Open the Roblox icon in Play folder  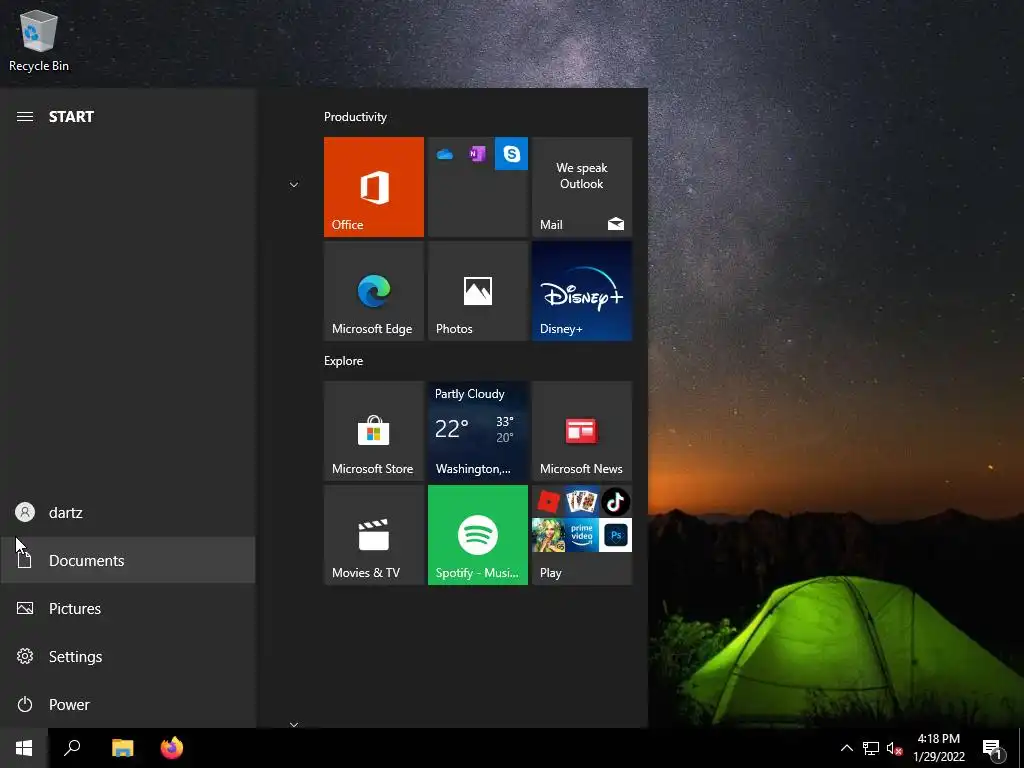click(549, 502)
